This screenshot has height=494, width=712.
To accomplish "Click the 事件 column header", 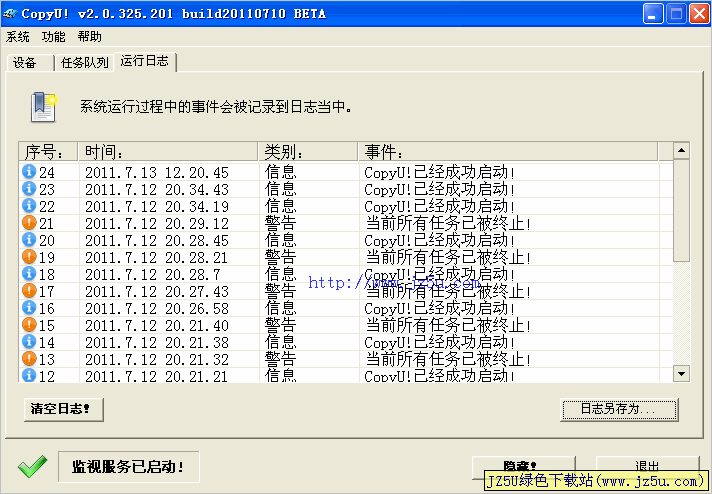I will (508, 152).
